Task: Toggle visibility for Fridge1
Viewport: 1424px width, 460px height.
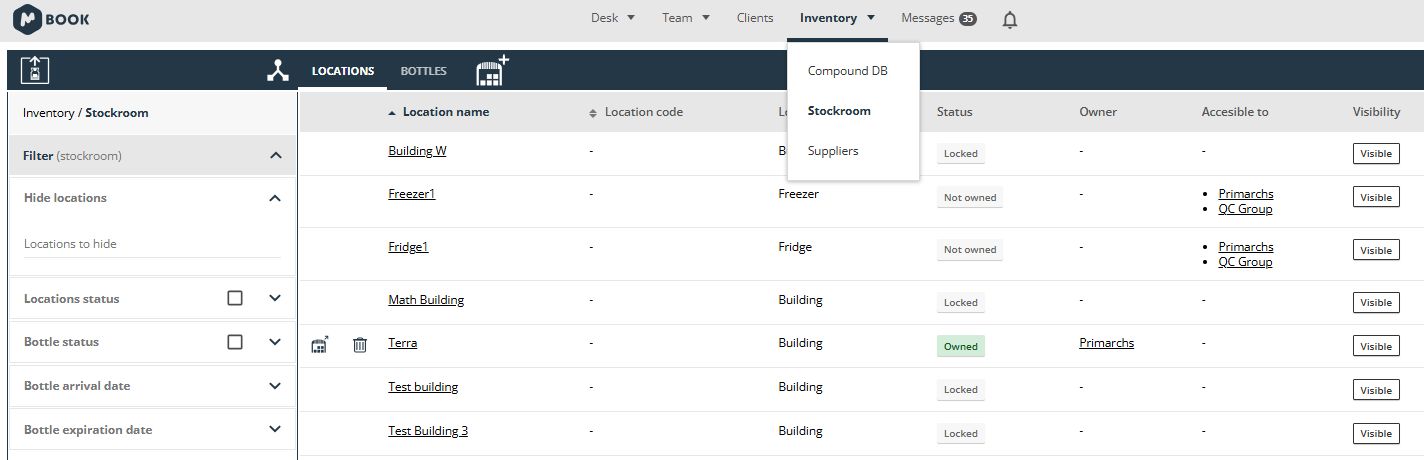Action: click(x=1376, y=250)
